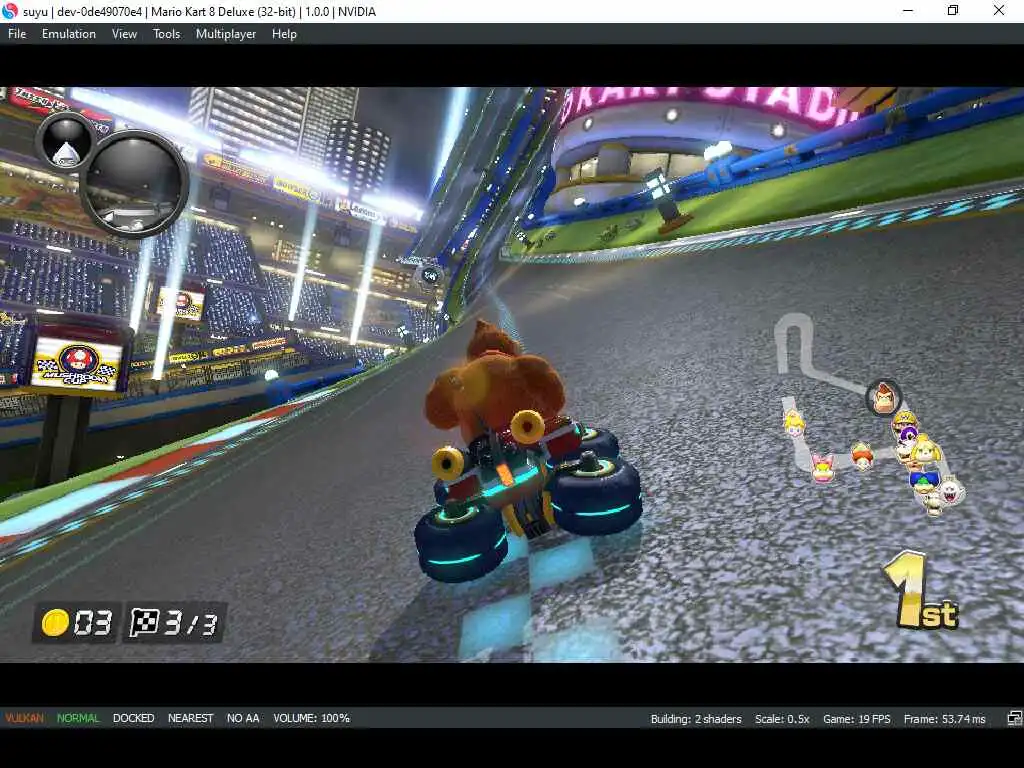Open the Help menu
1024x768 pixels.
284,34
